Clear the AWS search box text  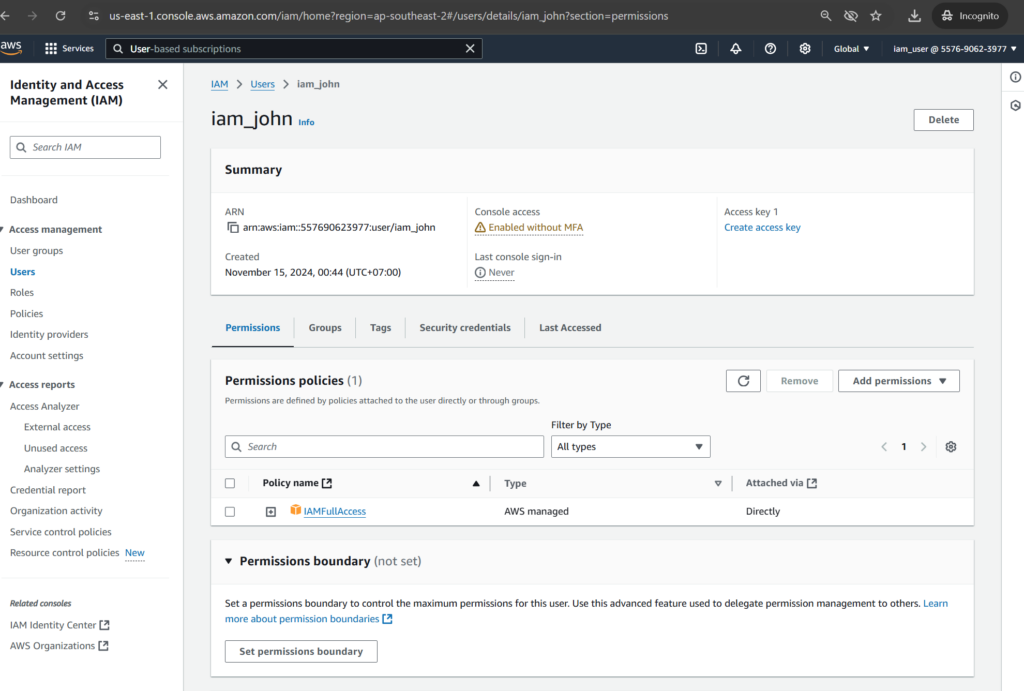tap(470, 48)
